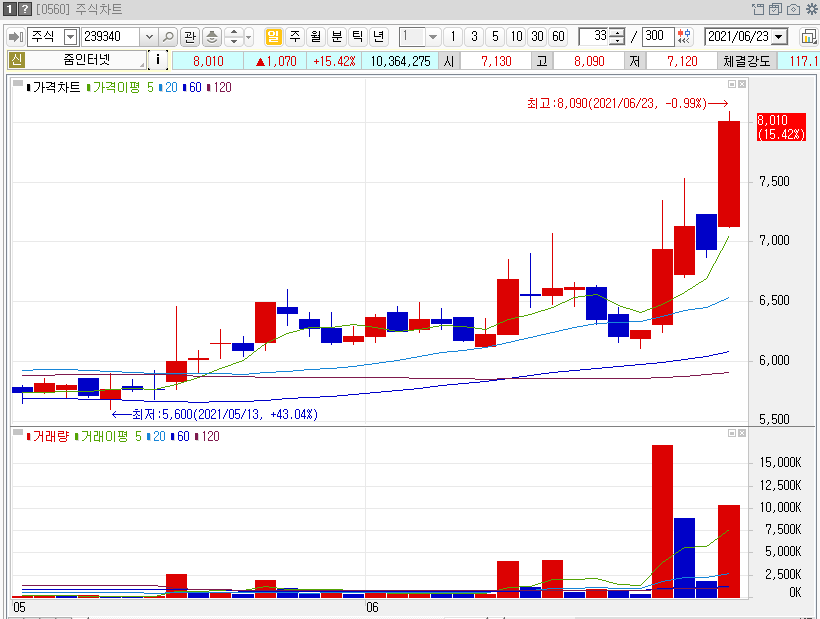
Task: Click the up/down arrows to switch stock
Action: [x=234, y=37]
